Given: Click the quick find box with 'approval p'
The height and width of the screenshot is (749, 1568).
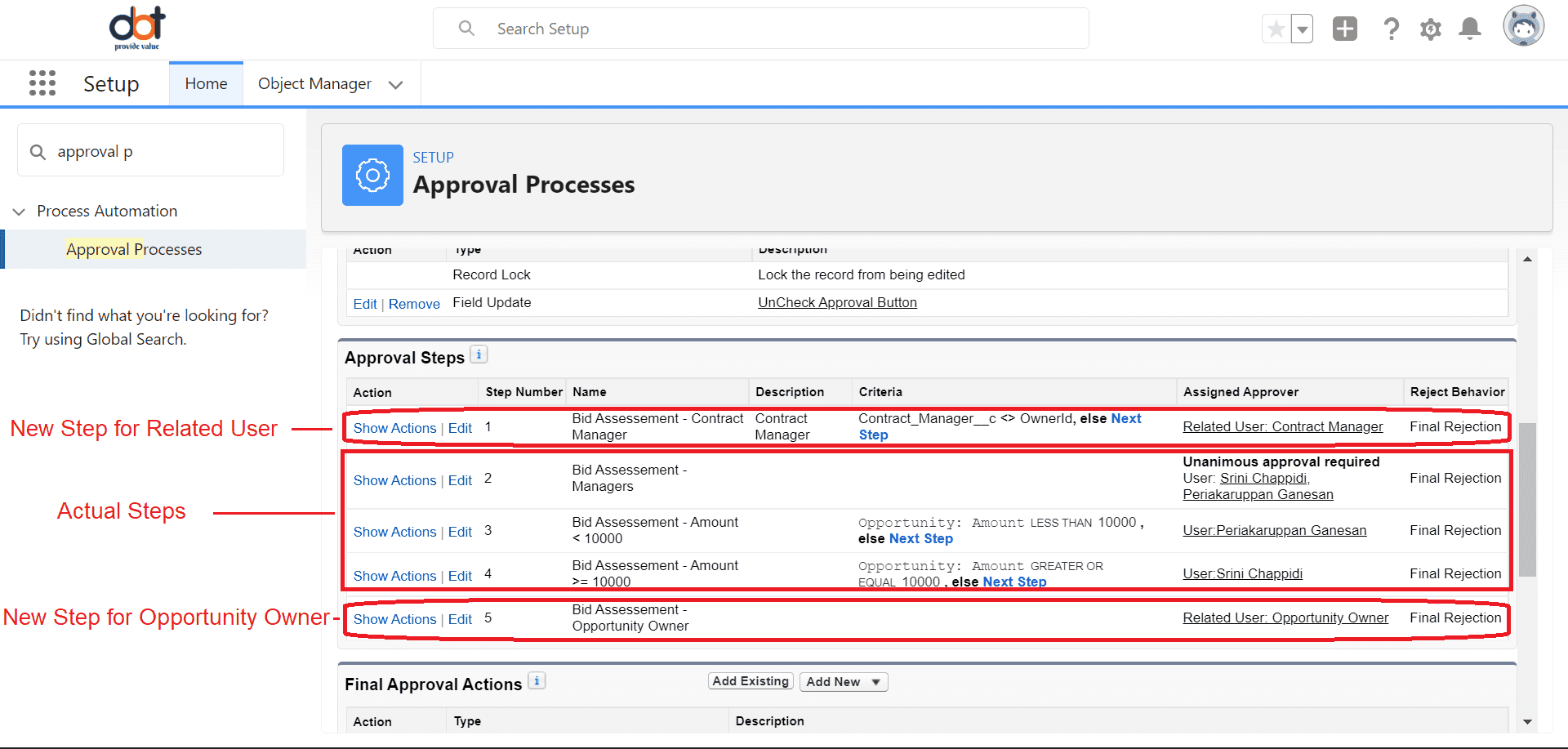Looking at the screenshot, I should tap(150, 150).
